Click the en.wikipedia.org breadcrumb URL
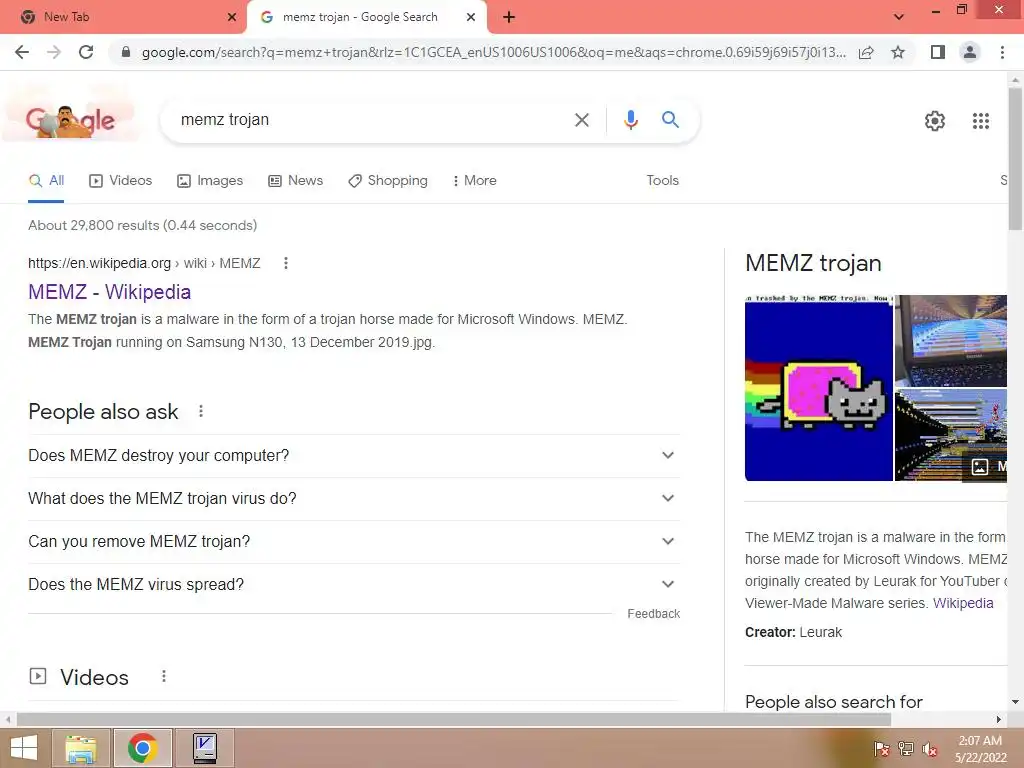Viewport: 1024px width, 768px height. (144, 263)
